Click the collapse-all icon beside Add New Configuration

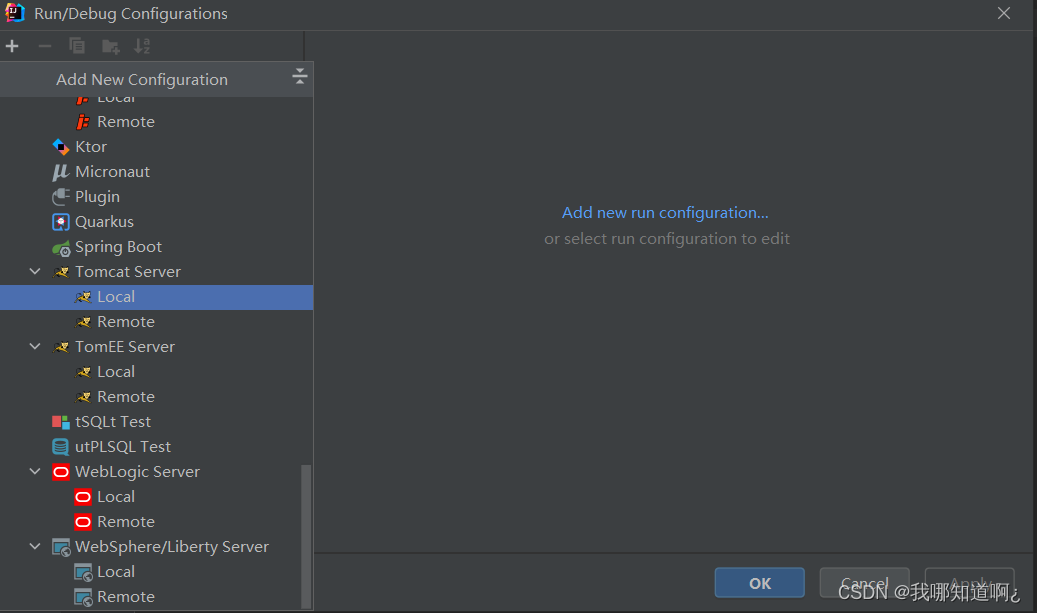click(x=300, y=77)
